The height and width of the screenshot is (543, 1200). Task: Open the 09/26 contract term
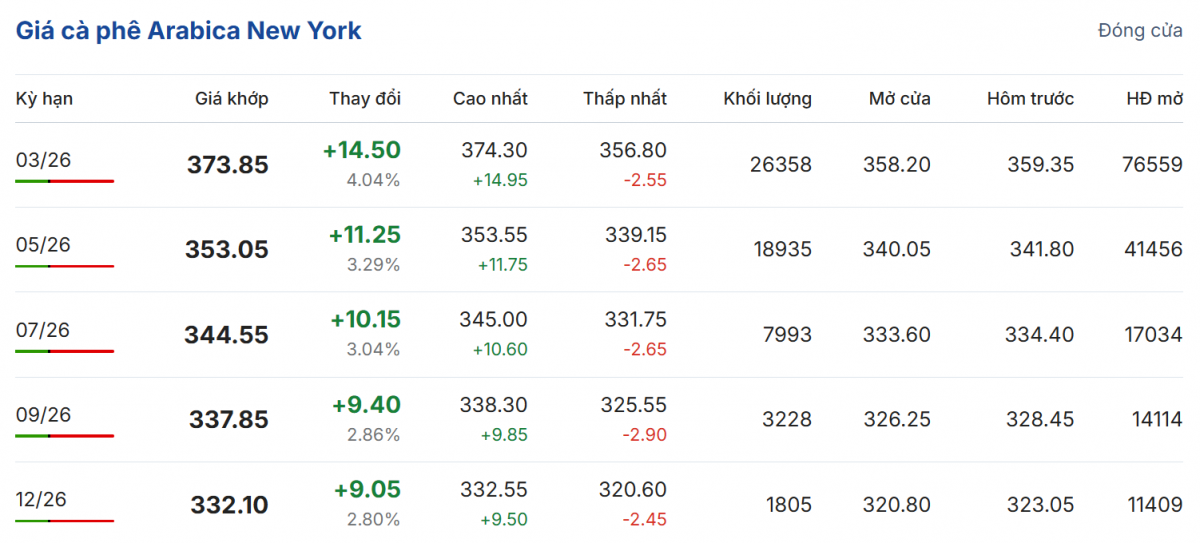(x=44, y=415)
